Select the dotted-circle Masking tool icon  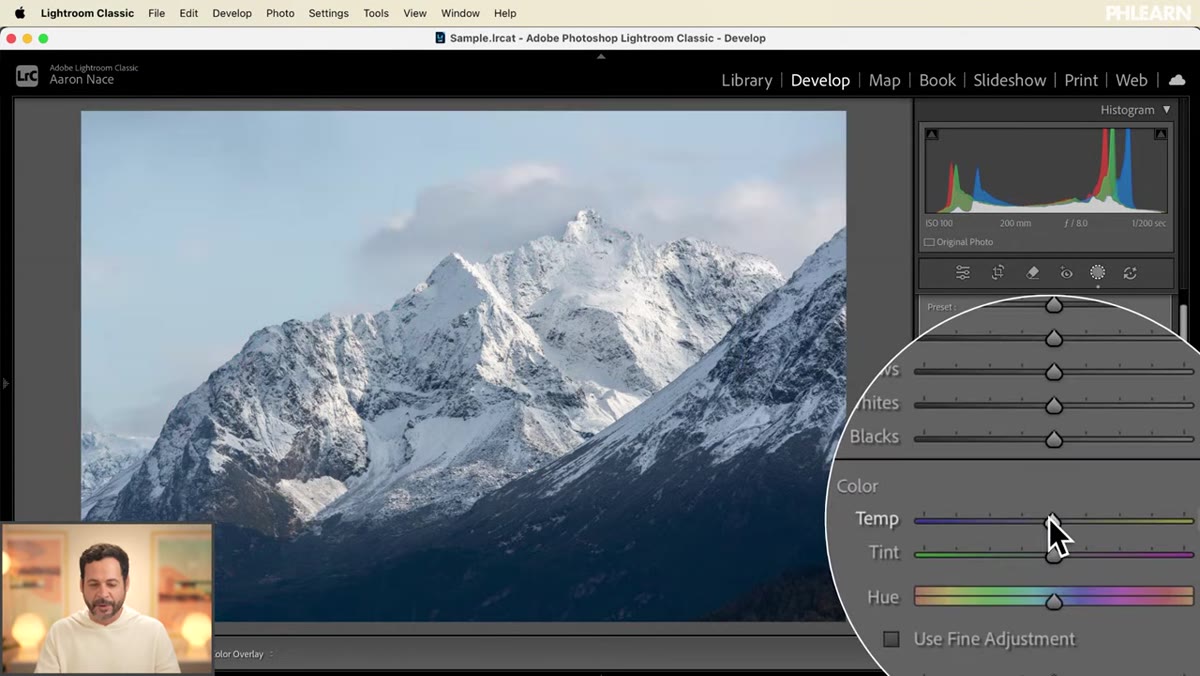pos(1097,273)
